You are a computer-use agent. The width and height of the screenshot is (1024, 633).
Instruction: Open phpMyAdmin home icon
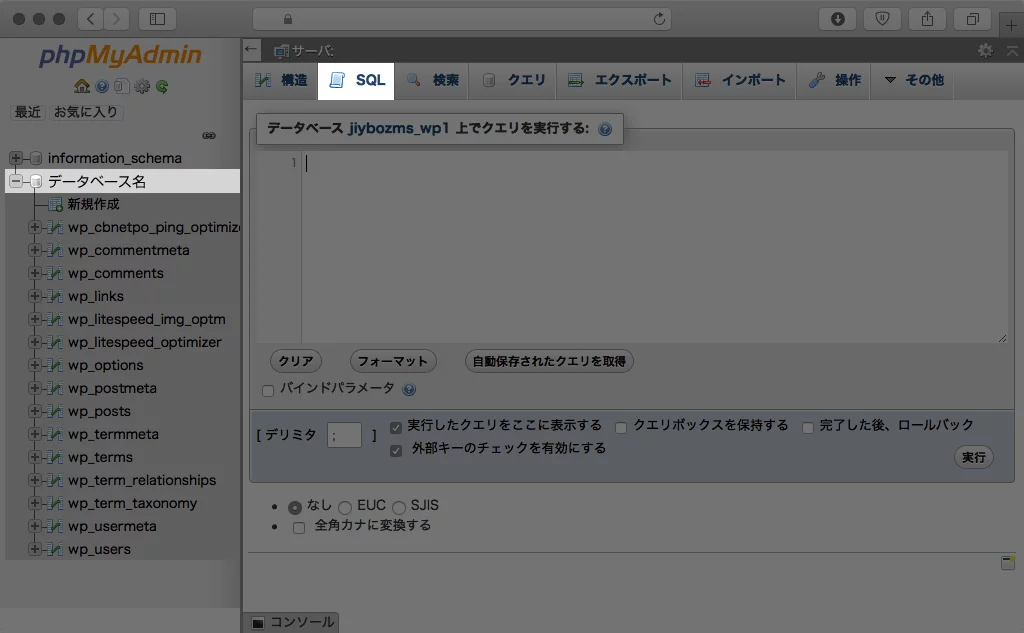(82, 86)
